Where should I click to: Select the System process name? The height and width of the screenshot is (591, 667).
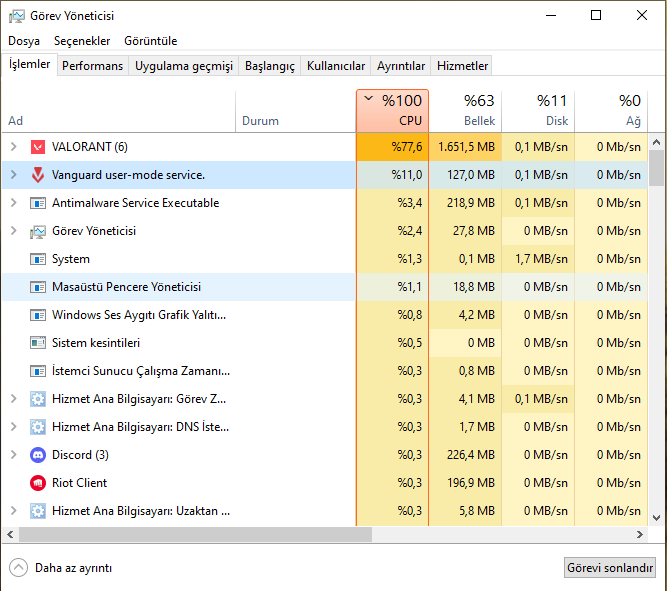pos(71,259)
